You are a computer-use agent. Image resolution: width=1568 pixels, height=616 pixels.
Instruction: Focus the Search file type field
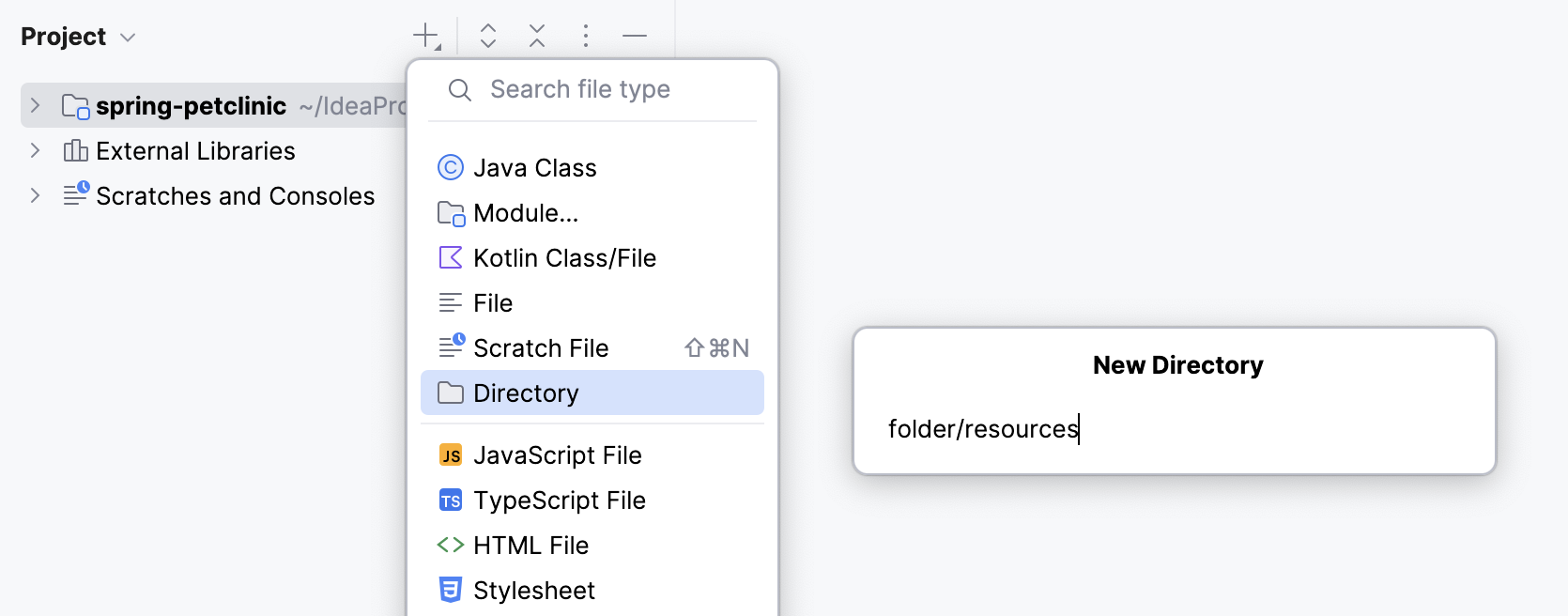pos(610,90)
